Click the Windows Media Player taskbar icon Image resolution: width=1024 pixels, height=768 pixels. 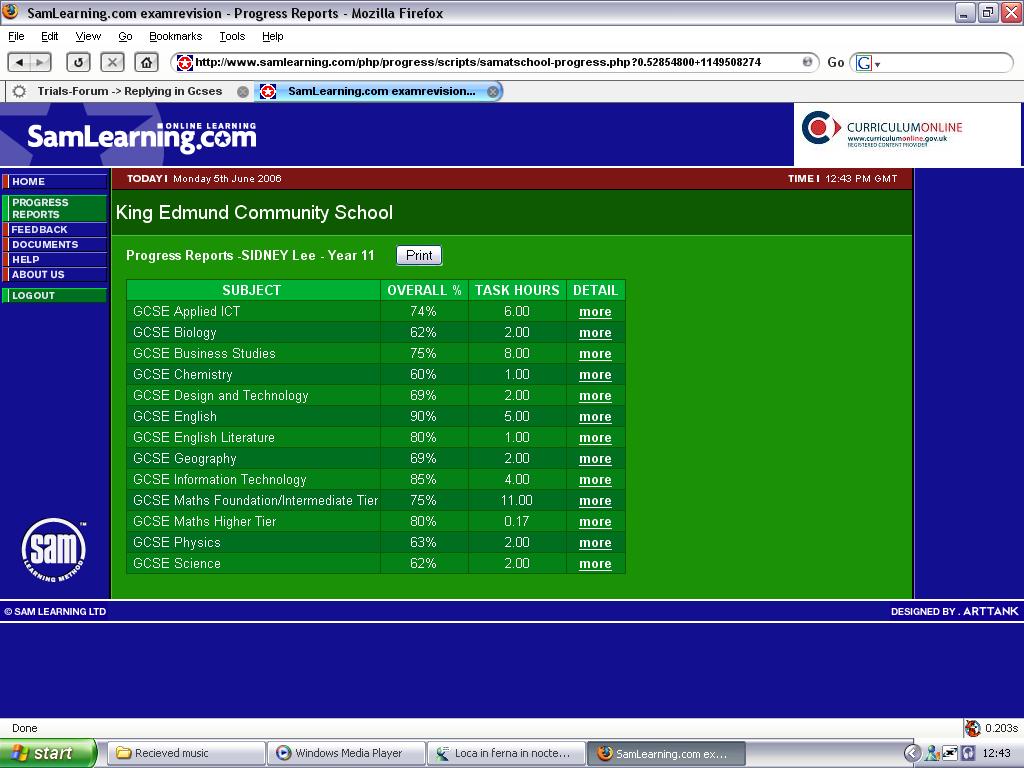point(283,753)
